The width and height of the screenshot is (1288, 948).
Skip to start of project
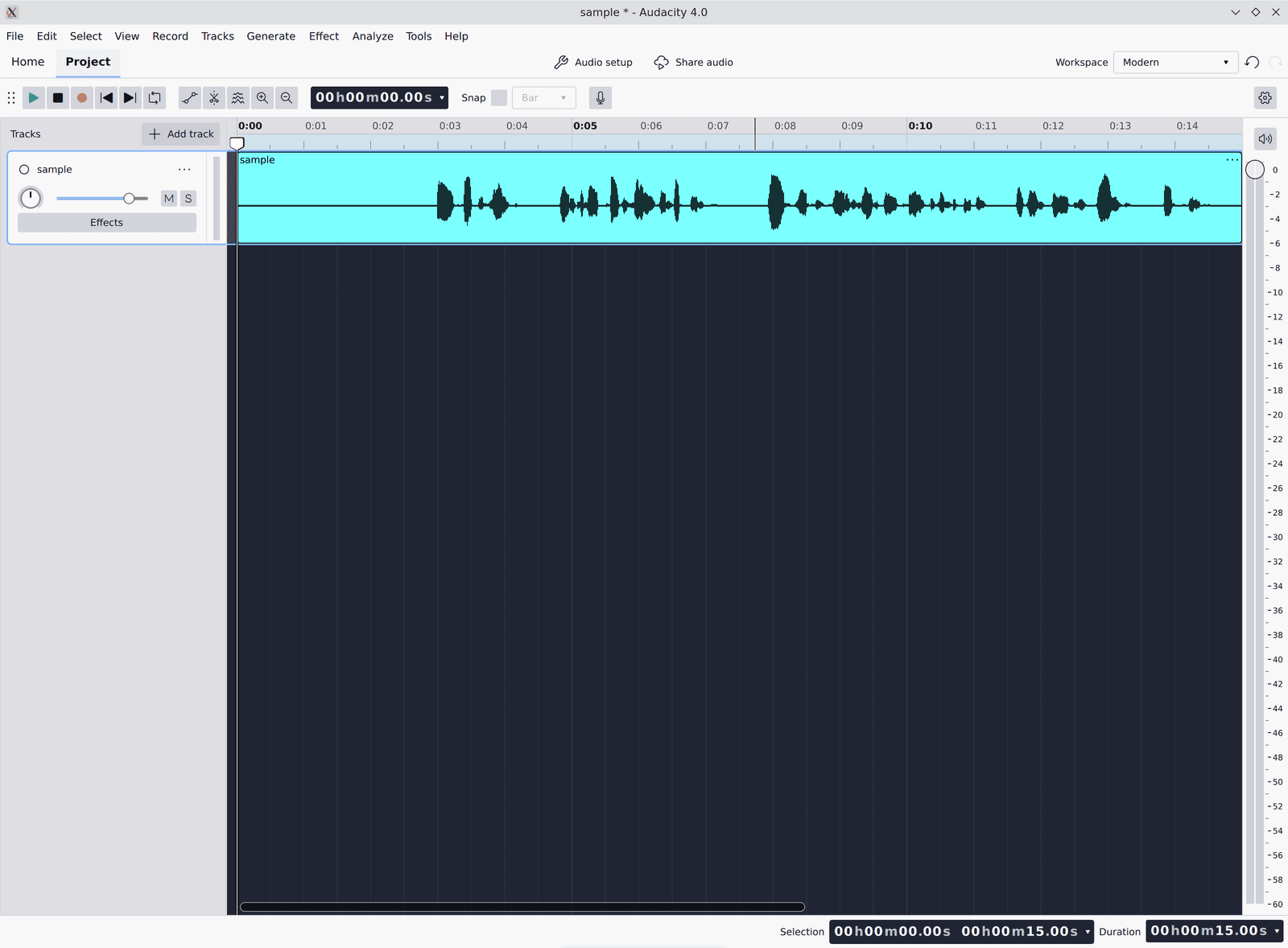click(106, 98)
